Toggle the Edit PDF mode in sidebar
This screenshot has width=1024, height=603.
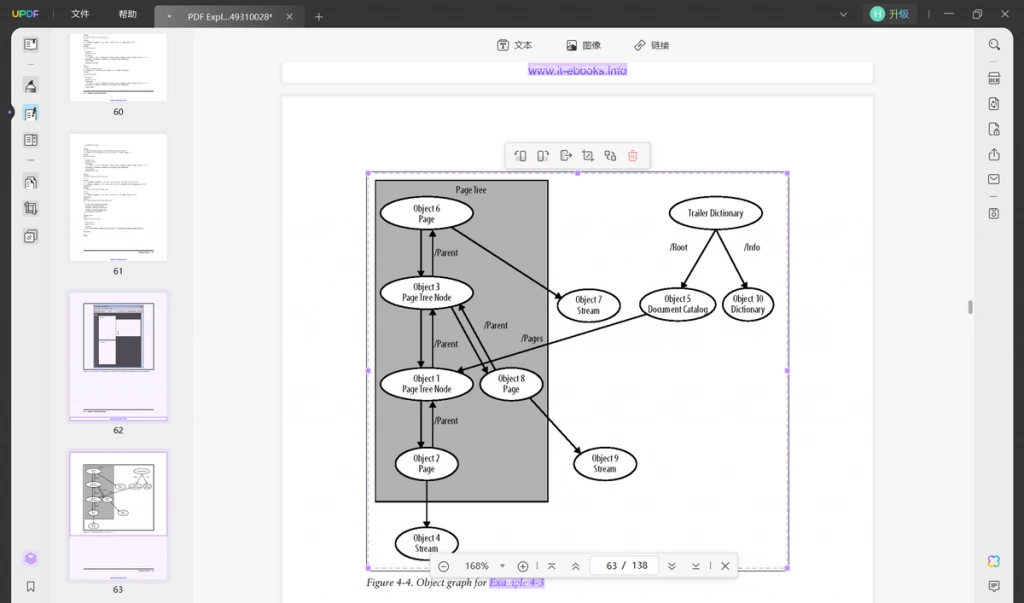click(31, 113)
